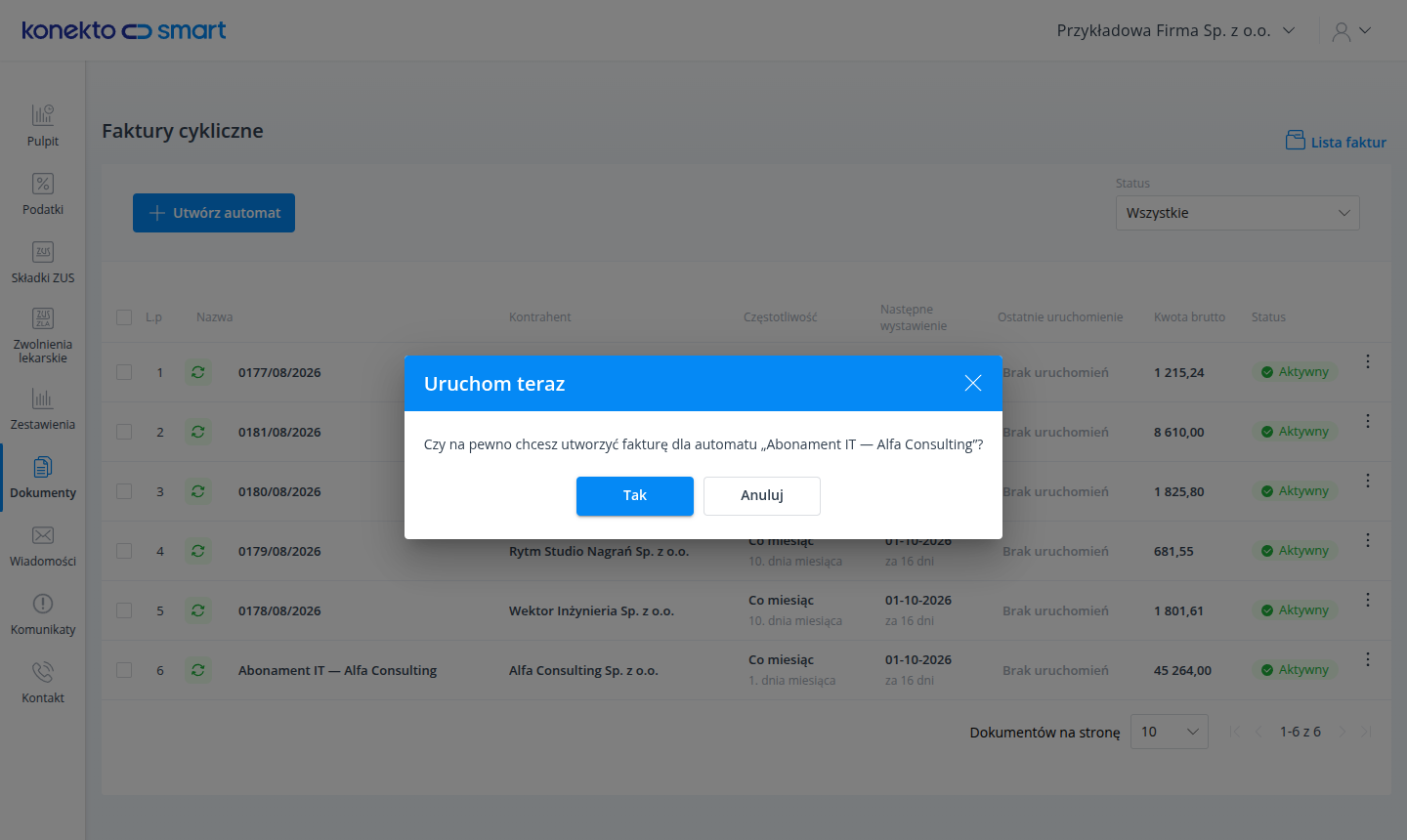Tick the select-all header checkbox

(124, 317)
